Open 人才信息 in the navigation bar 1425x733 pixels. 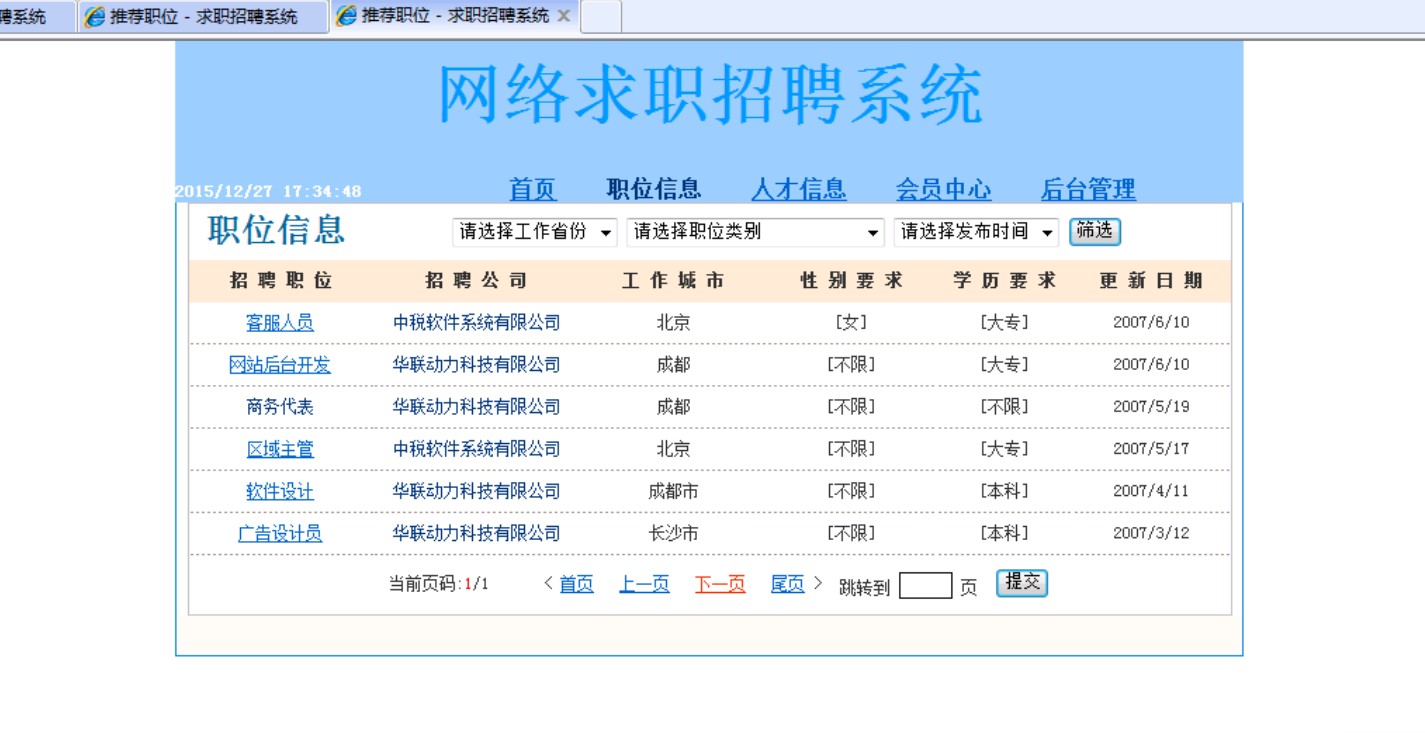click(799, 189)
